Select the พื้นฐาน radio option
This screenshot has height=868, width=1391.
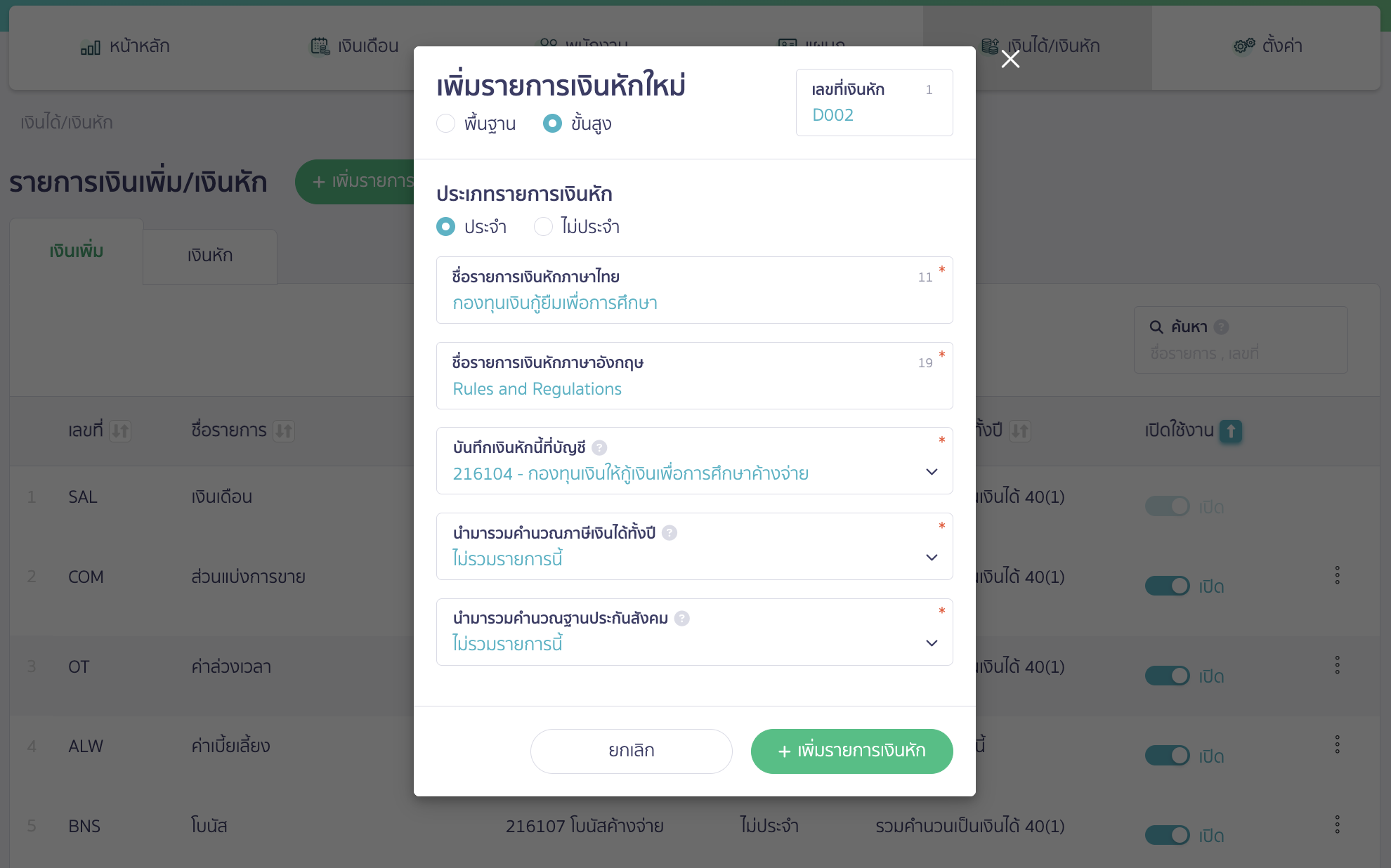tap(445, 124)
